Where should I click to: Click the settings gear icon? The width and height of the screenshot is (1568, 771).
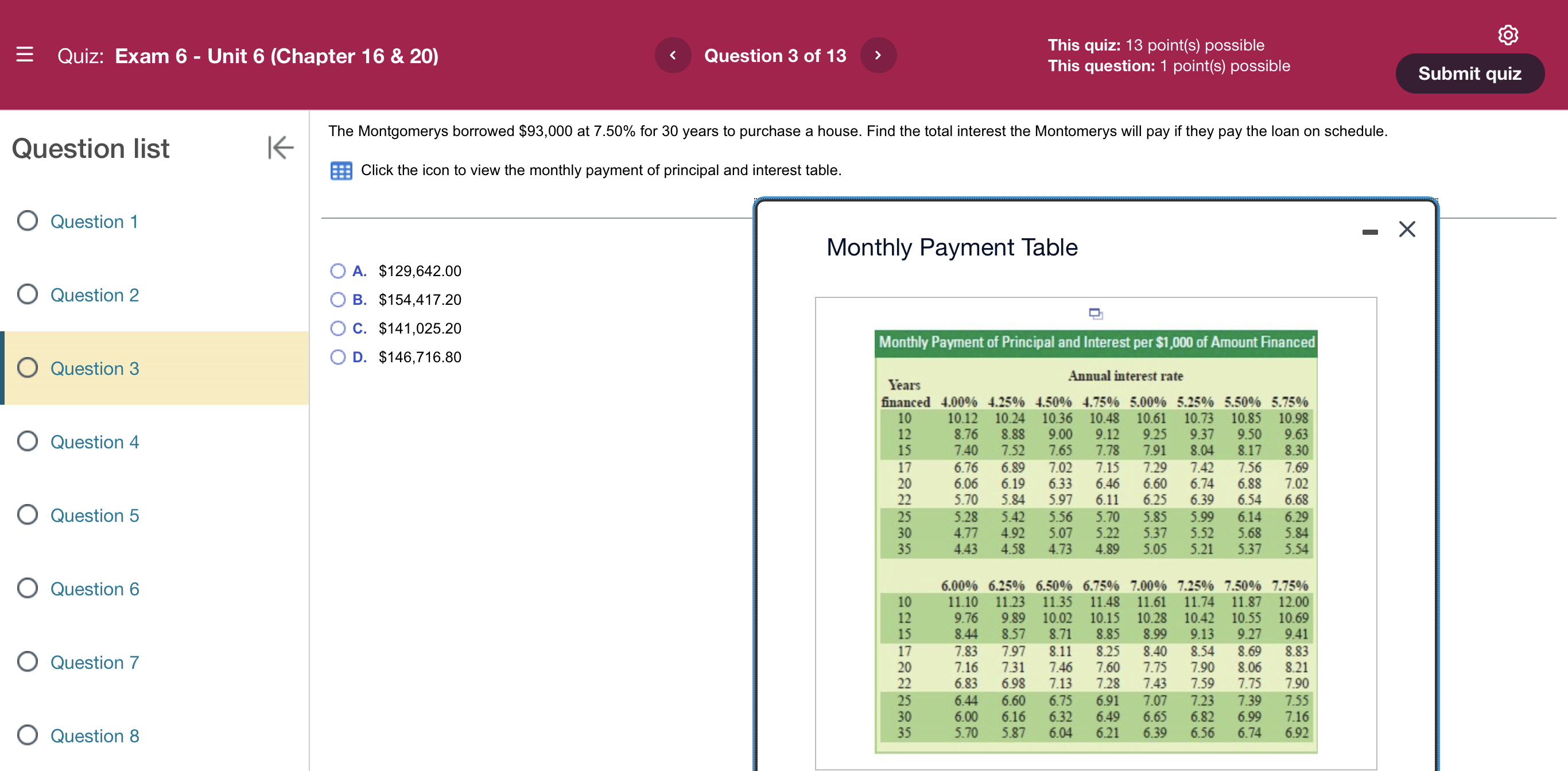[1507, 34]
